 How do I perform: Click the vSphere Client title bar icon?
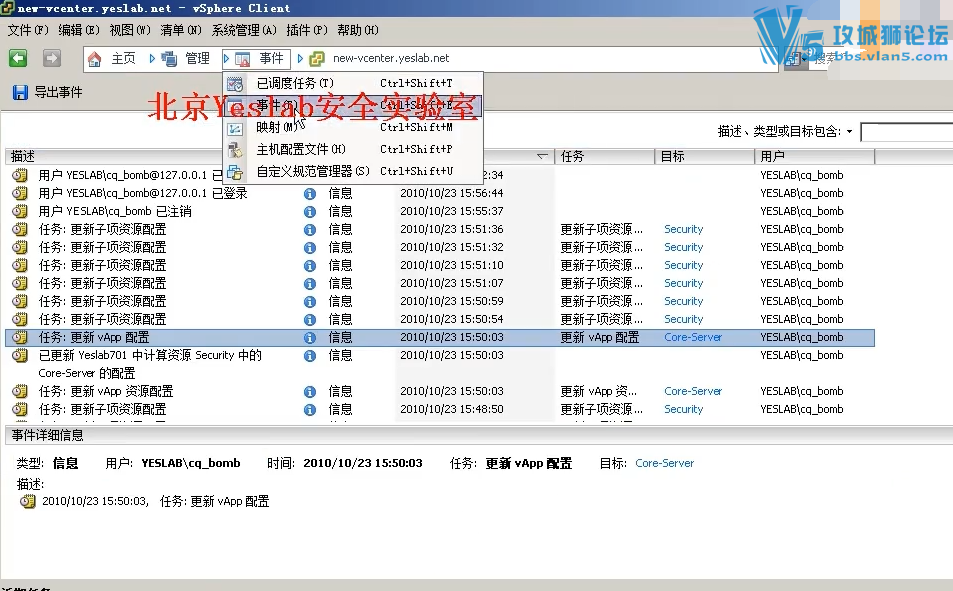click(x=7, y=8)
